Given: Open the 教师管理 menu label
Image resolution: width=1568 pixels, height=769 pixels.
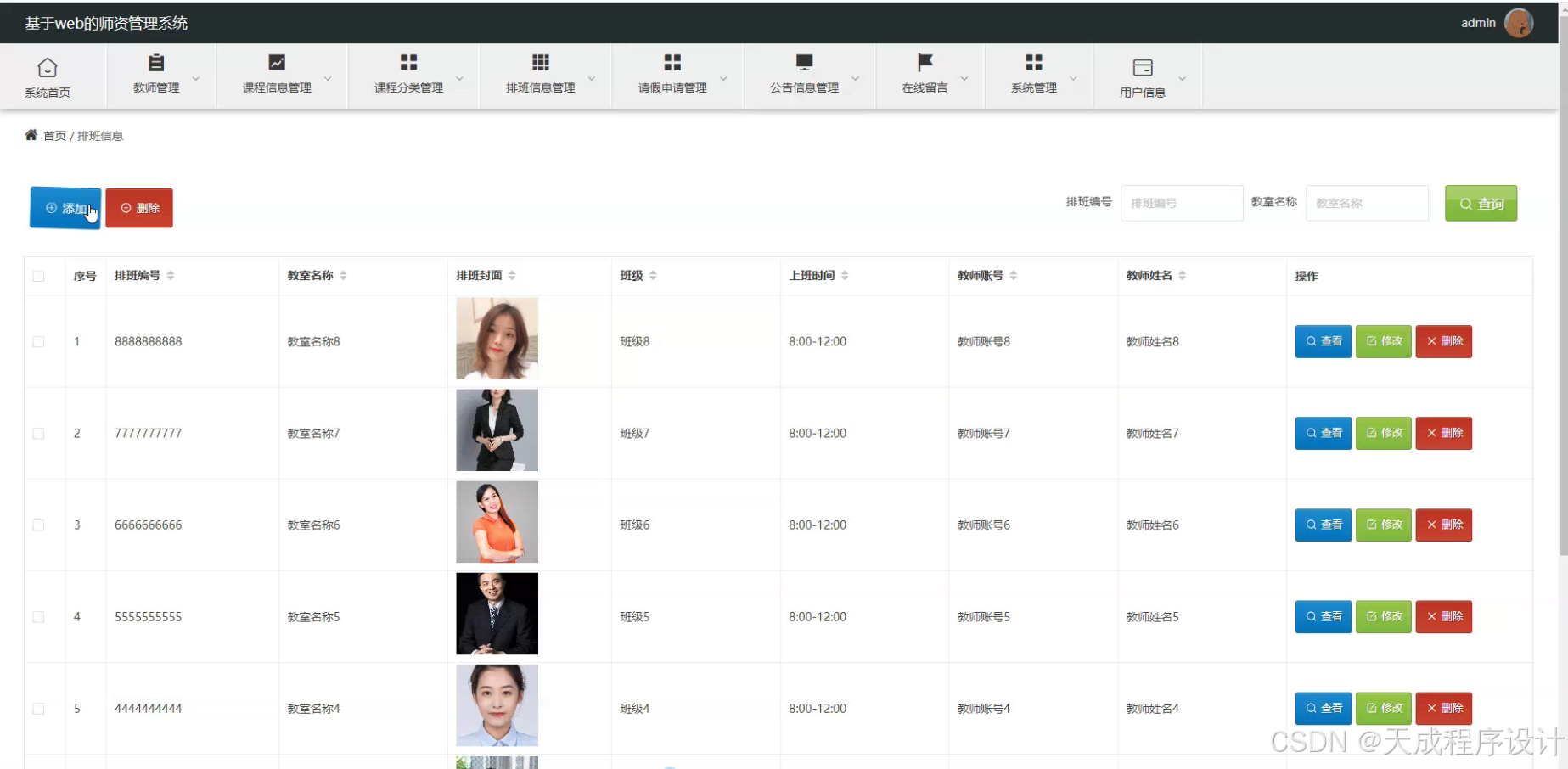Looking at the screenshot, I should pyautogui.click(x=156, y=87).
